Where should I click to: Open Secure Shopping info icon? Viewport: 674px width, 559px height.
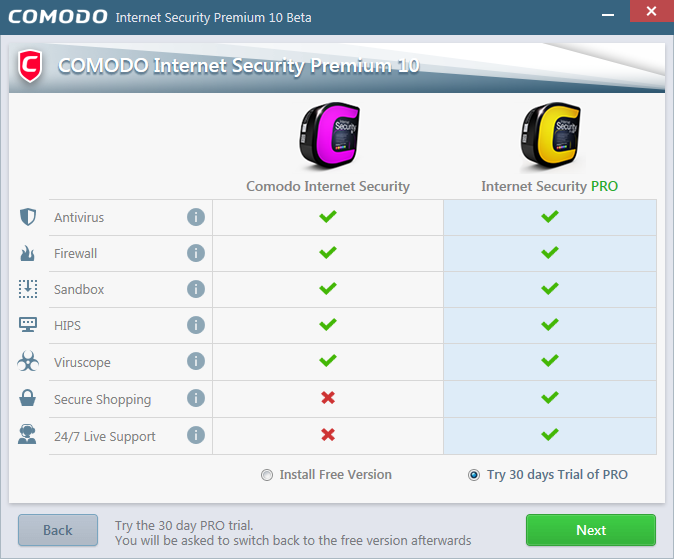pos(196,398)
